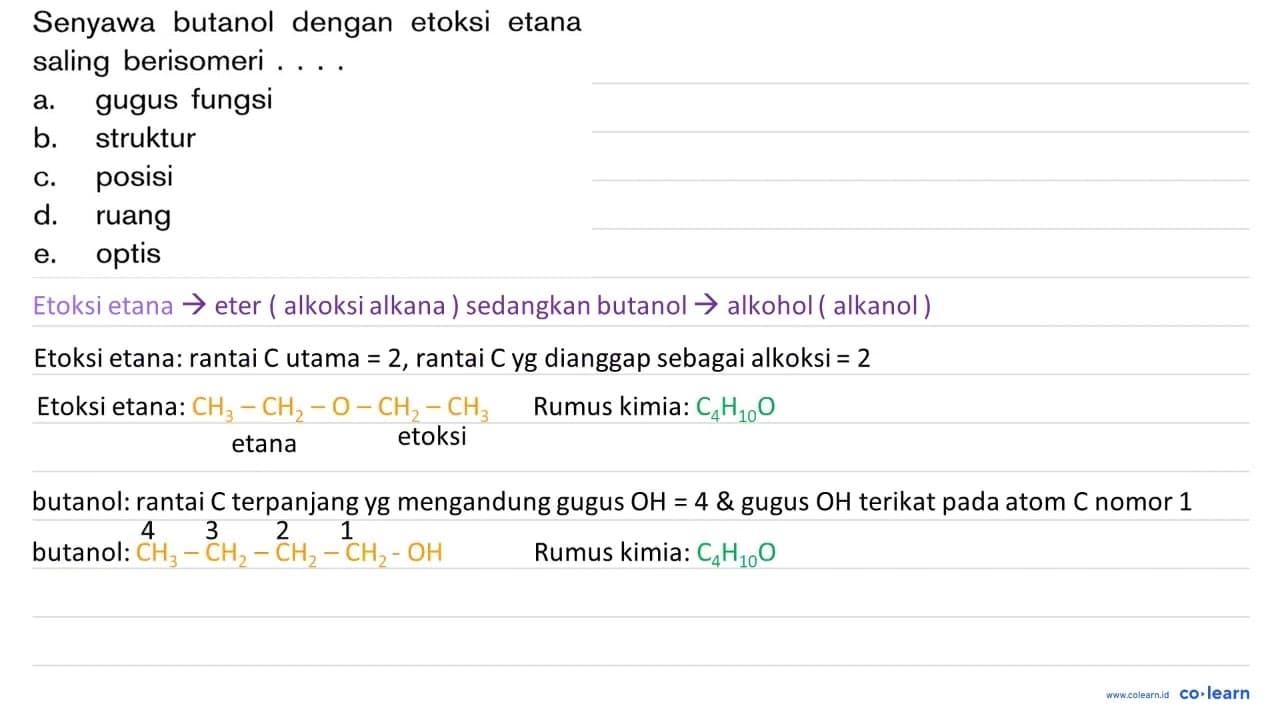1280x720 pixels.
Task: Open the www.colearn.id link
Action: click(x=1138, y=694)
